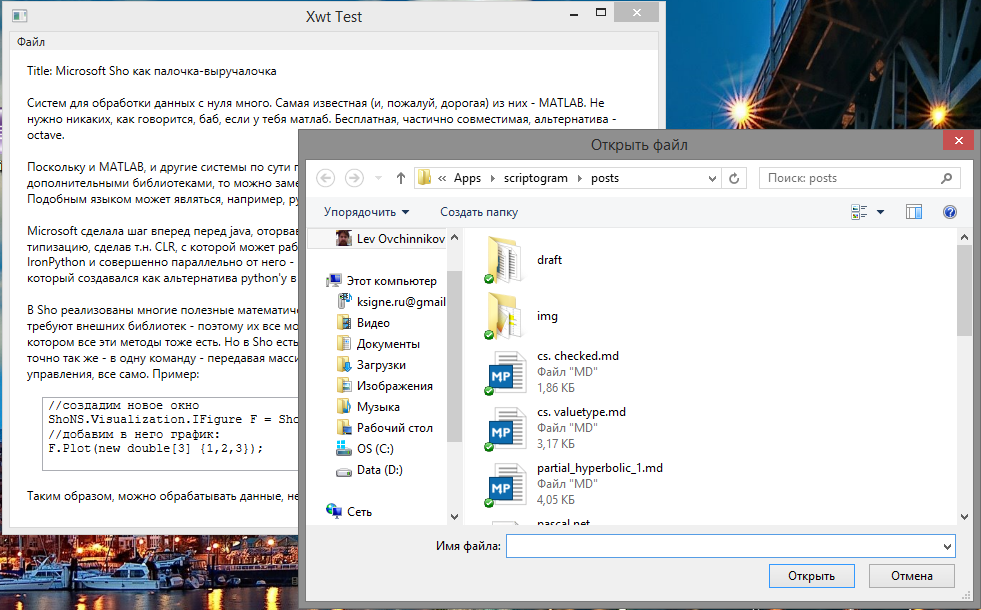The image size is (981, 610).
Task: Open help via the question mark icon
Action: (948, 211)
